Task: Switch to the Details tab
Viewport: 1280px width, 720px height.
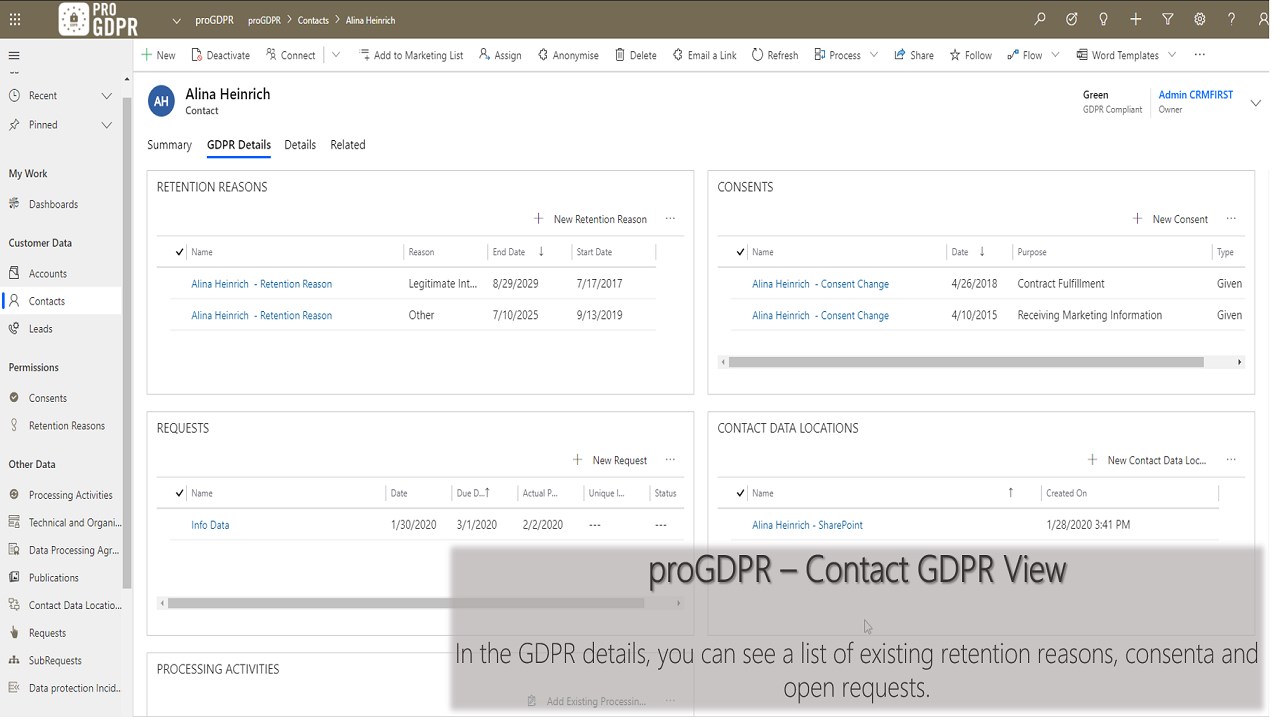Action: coord(300,145)
